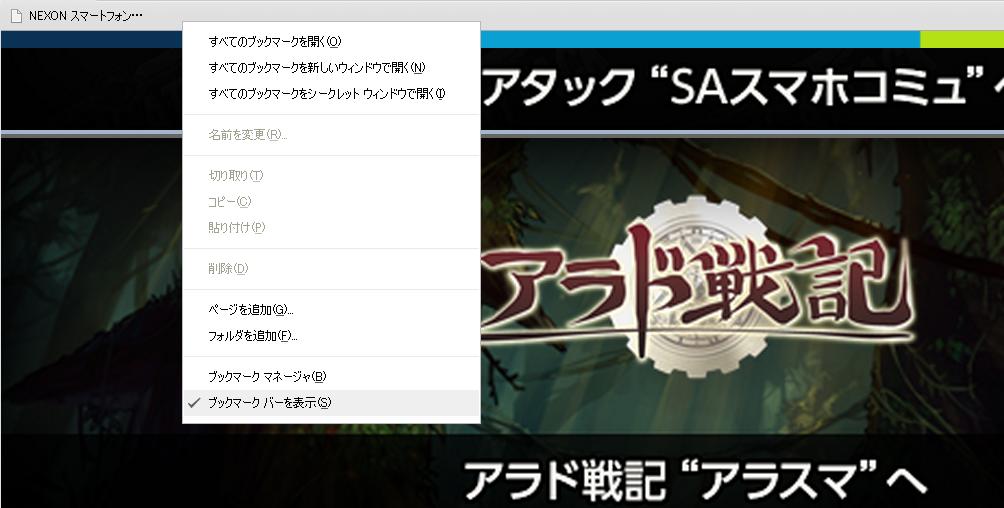Click the アラド戦記 gear logo banner
This screenshot has height=508, width=1004.
(698, 286)
